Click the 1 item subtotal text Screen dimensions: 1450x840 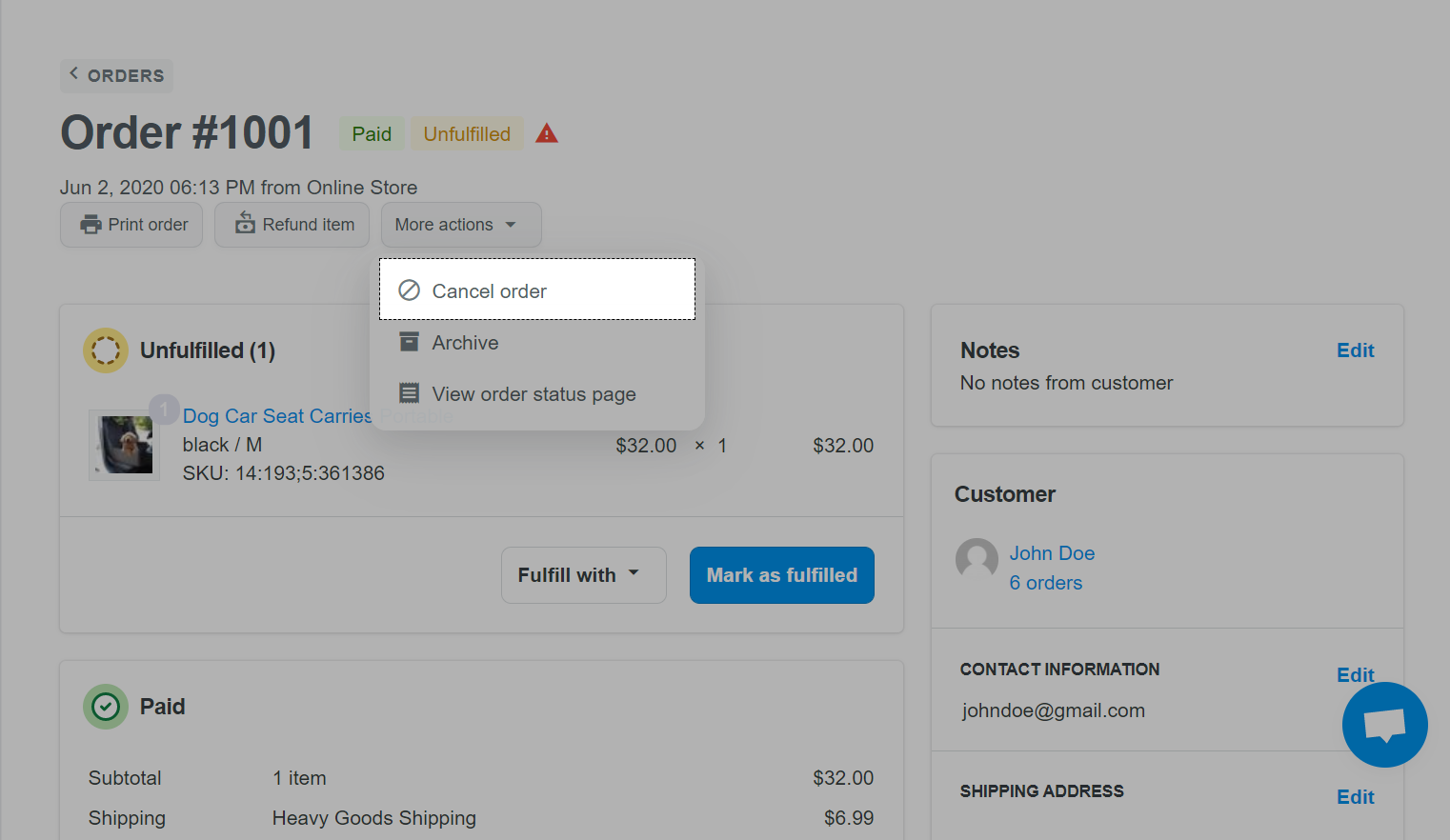(x=299, y=778)
